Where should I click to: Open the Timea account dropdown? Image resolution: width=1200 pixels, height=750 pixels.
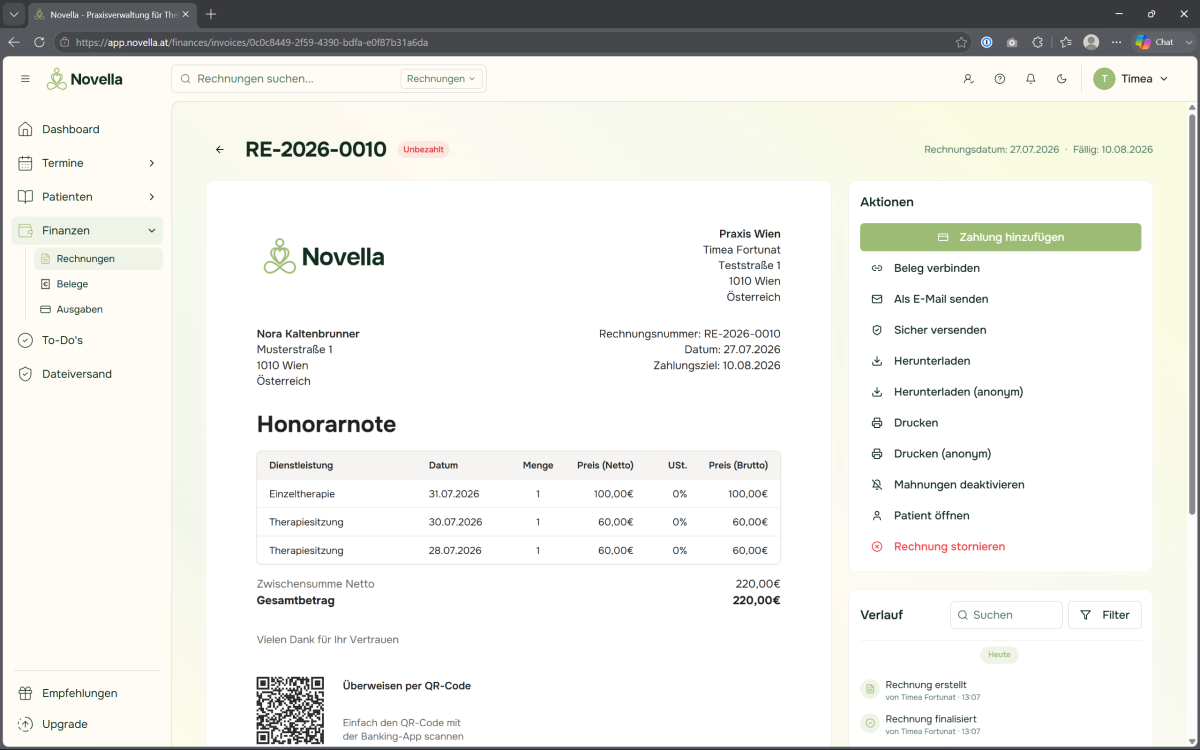click(x=1131, y=79)
